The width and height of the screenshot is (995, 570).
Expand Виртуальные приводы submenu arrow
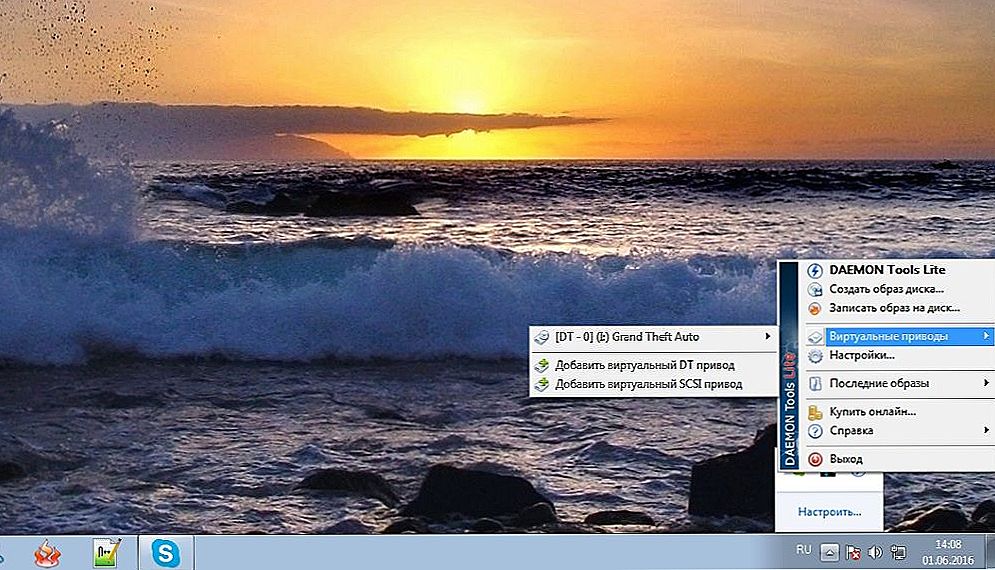986,336
